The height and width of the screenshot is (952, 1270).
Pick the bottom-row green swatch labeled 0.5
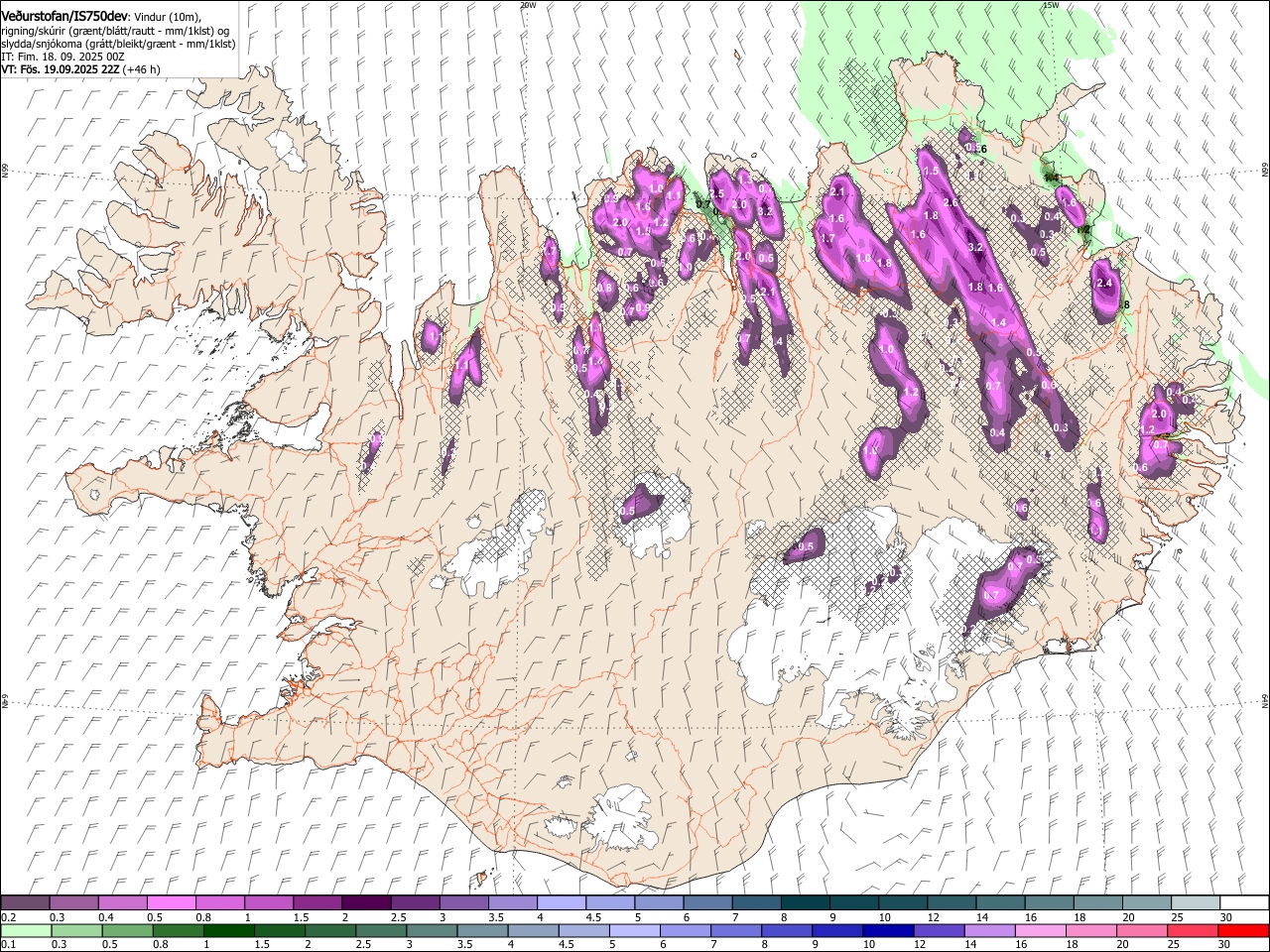127,930
